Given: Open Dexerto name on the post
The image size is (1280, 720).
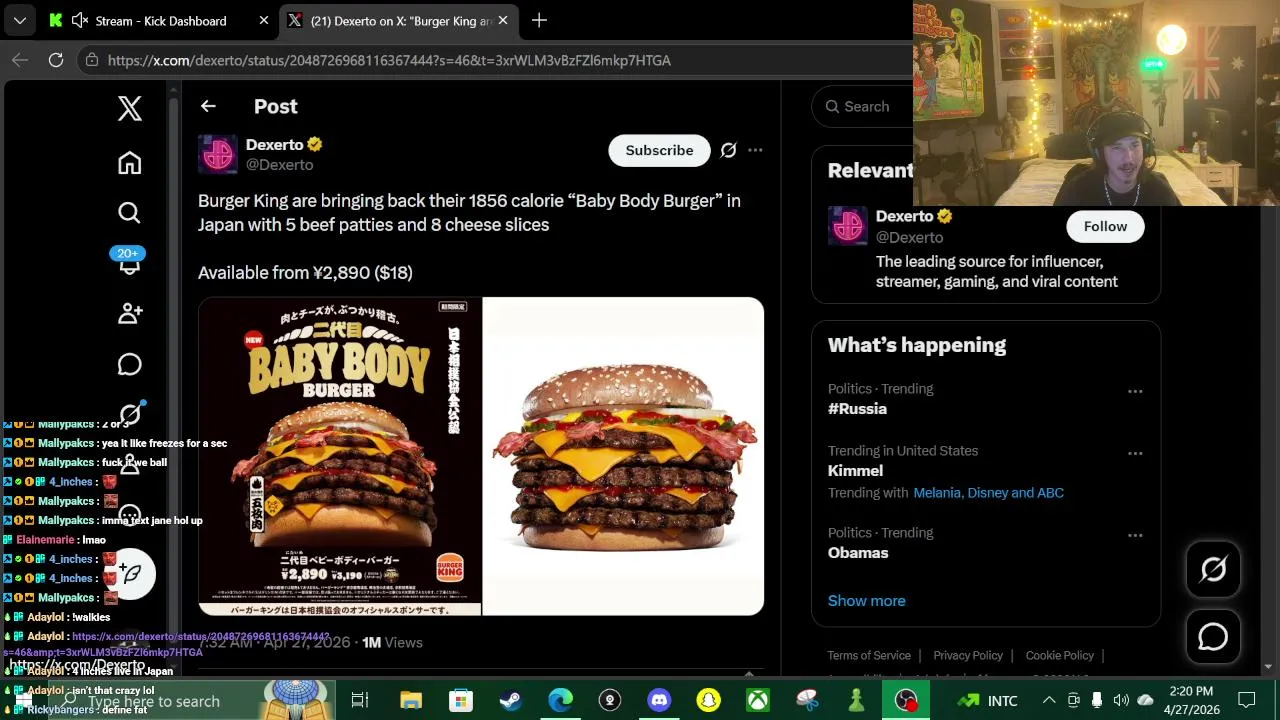Looking at the screenshot, I should click(274, 144).
